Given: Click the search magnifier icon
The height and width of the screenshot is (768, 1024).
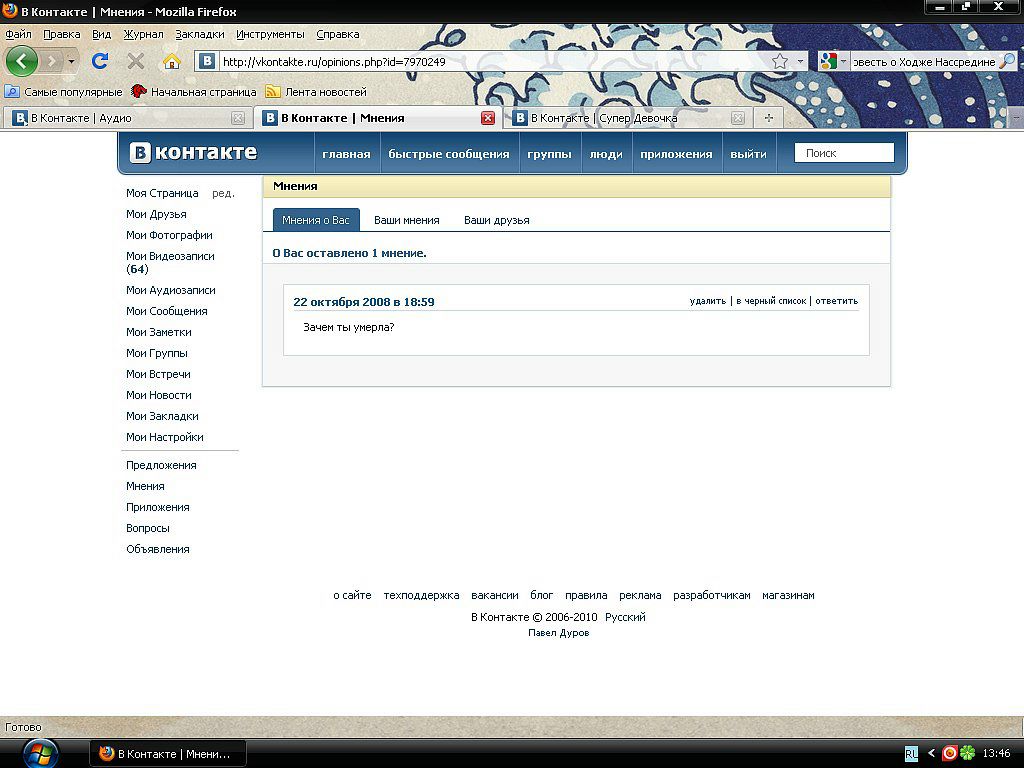Looking at the screenshot, I should pos(1008,61).
